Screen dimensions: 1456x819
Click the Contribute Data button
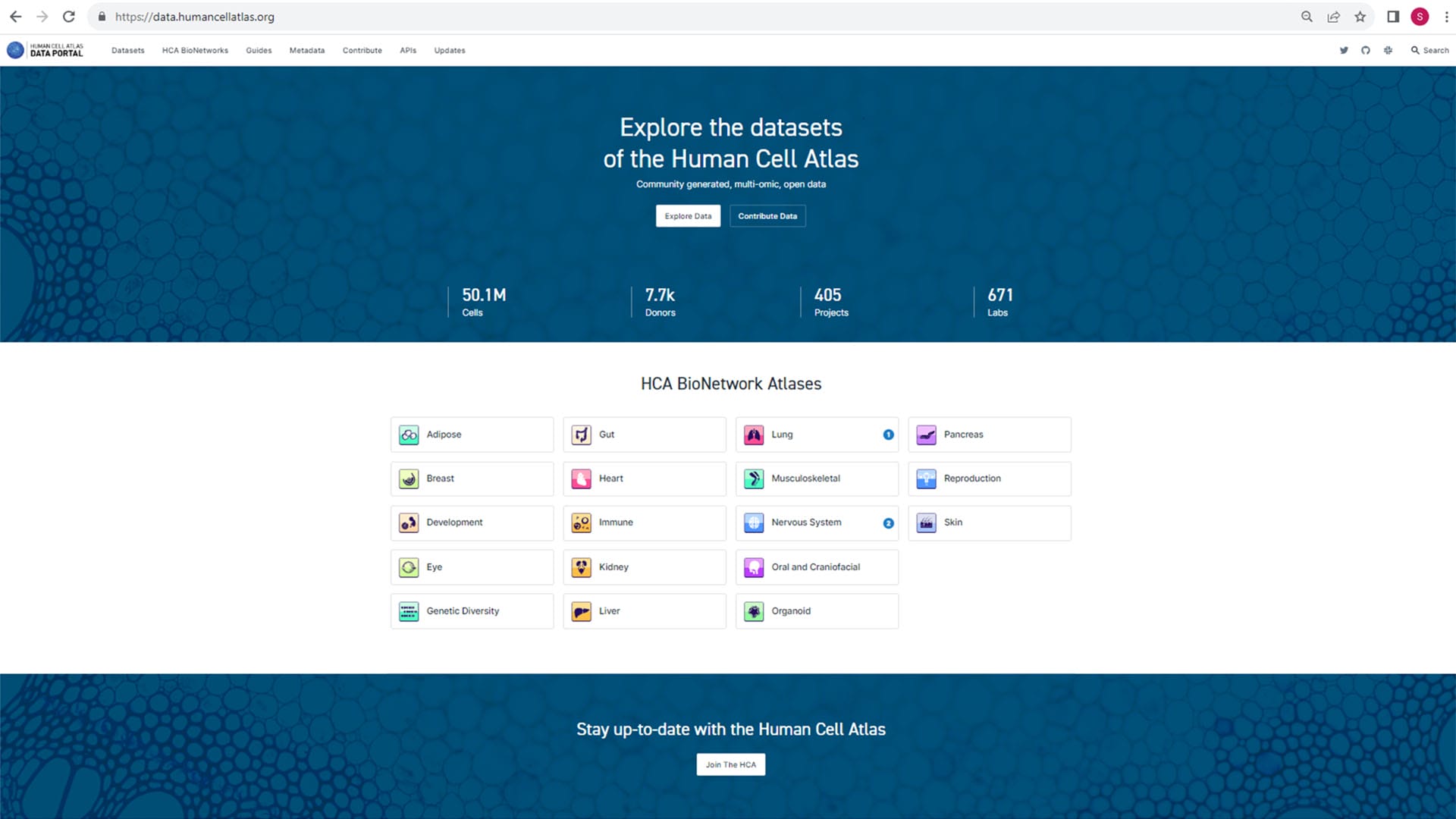coord(767,216)
